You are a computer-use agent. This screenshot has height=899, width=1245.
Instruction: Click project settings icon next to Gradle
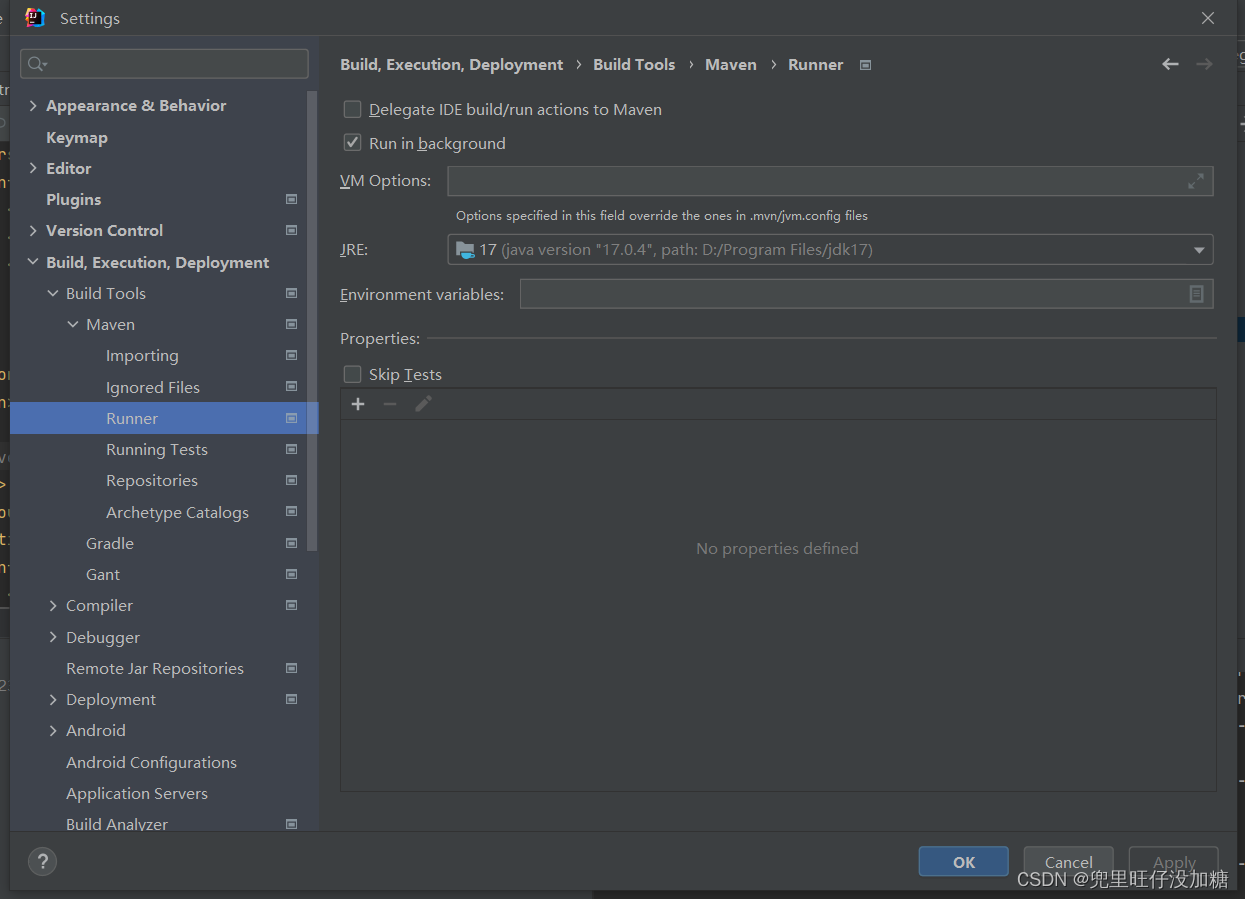[291, 543]
